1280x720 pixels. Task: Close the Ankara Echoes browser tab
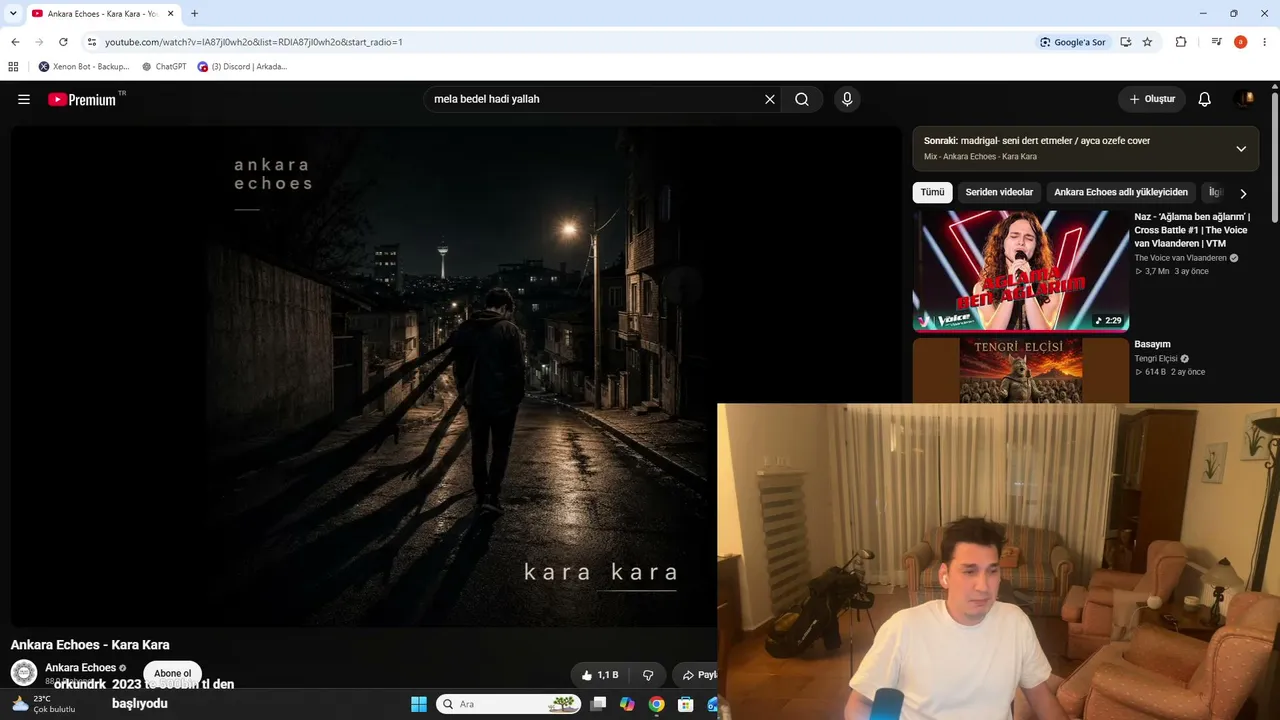click(x=171, y=14)
